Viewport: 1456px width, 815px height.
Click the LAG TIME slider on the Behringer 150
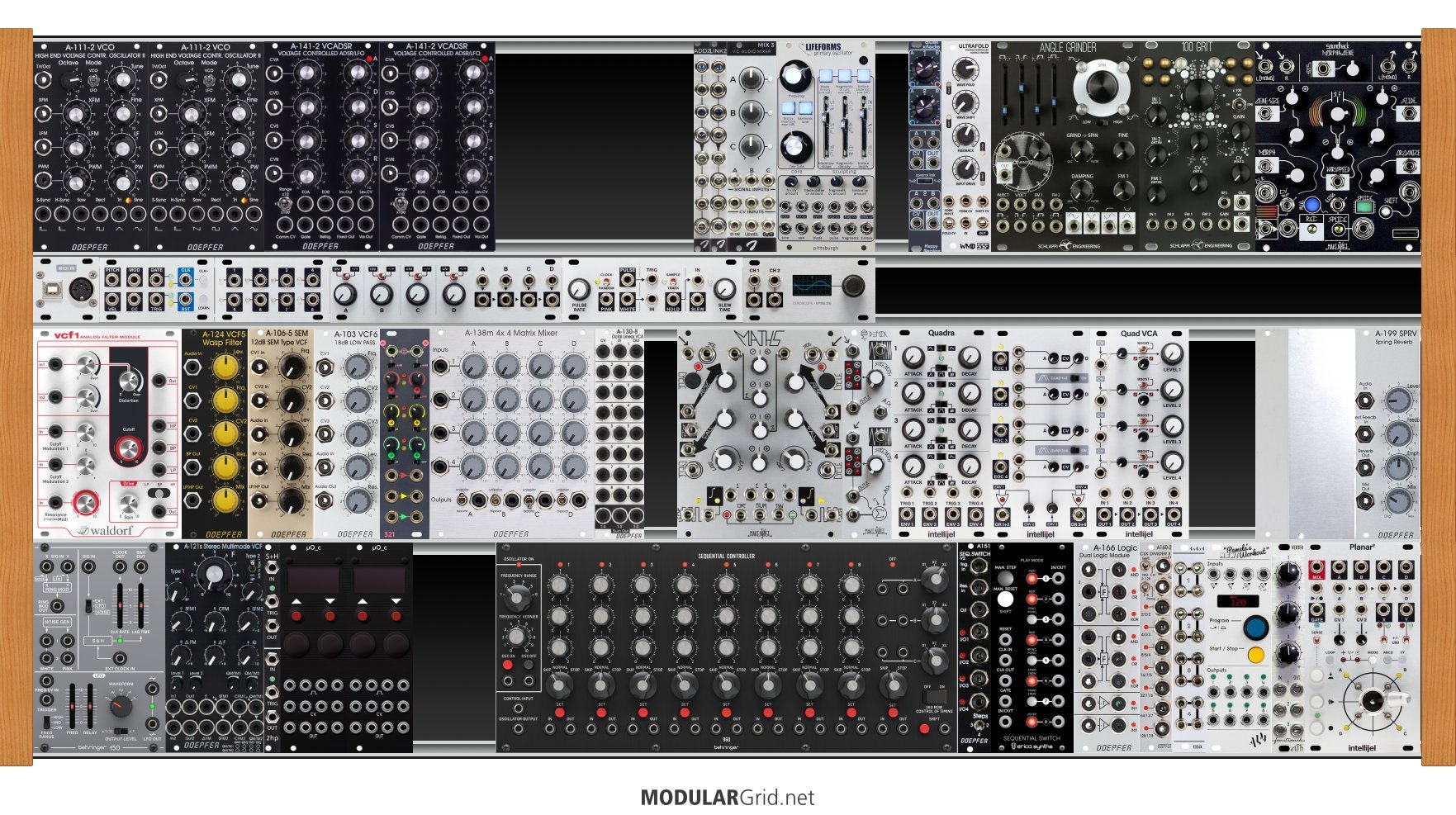click(140, 605)
